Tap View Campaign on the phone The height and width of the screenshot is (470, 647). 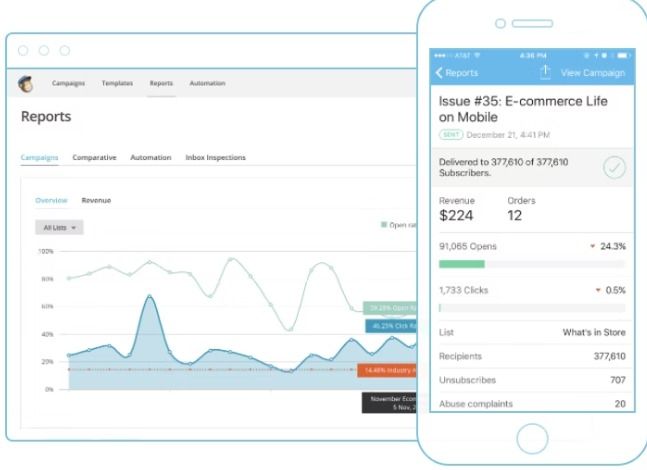pyautogui.click(x=593, y=73)
